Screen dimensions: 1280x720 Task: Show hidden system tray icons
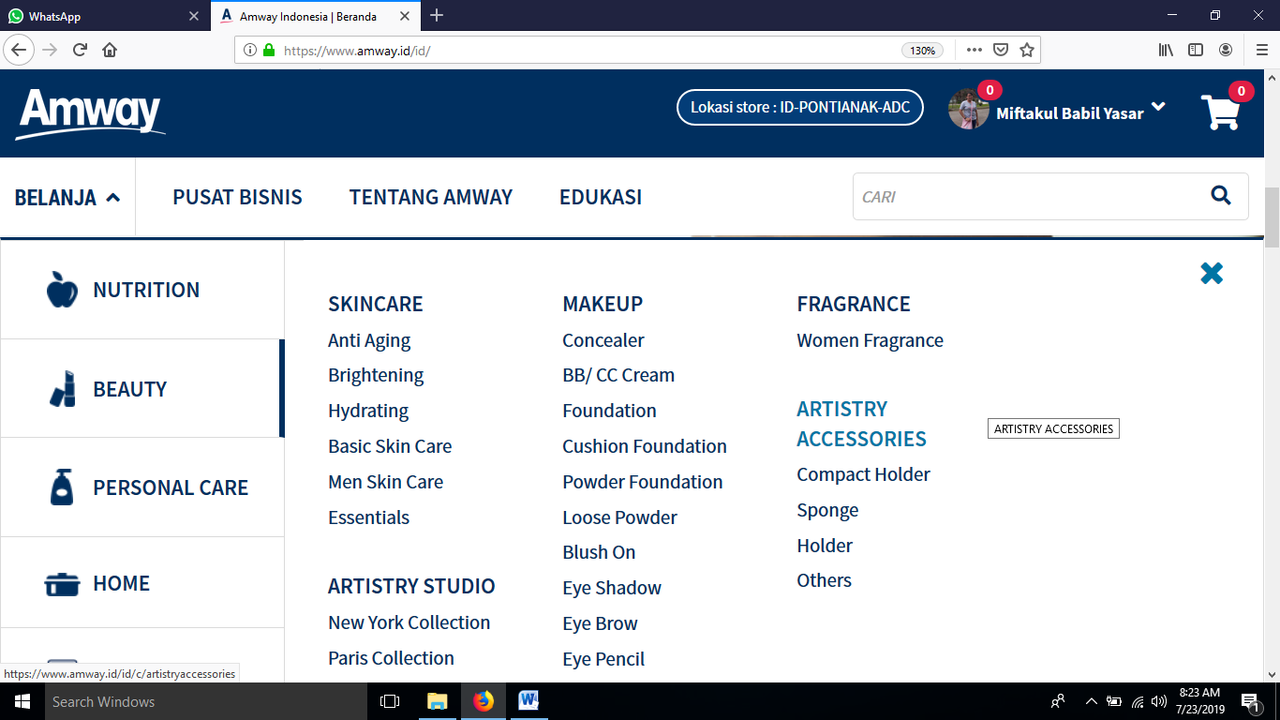coord(1091,701)
